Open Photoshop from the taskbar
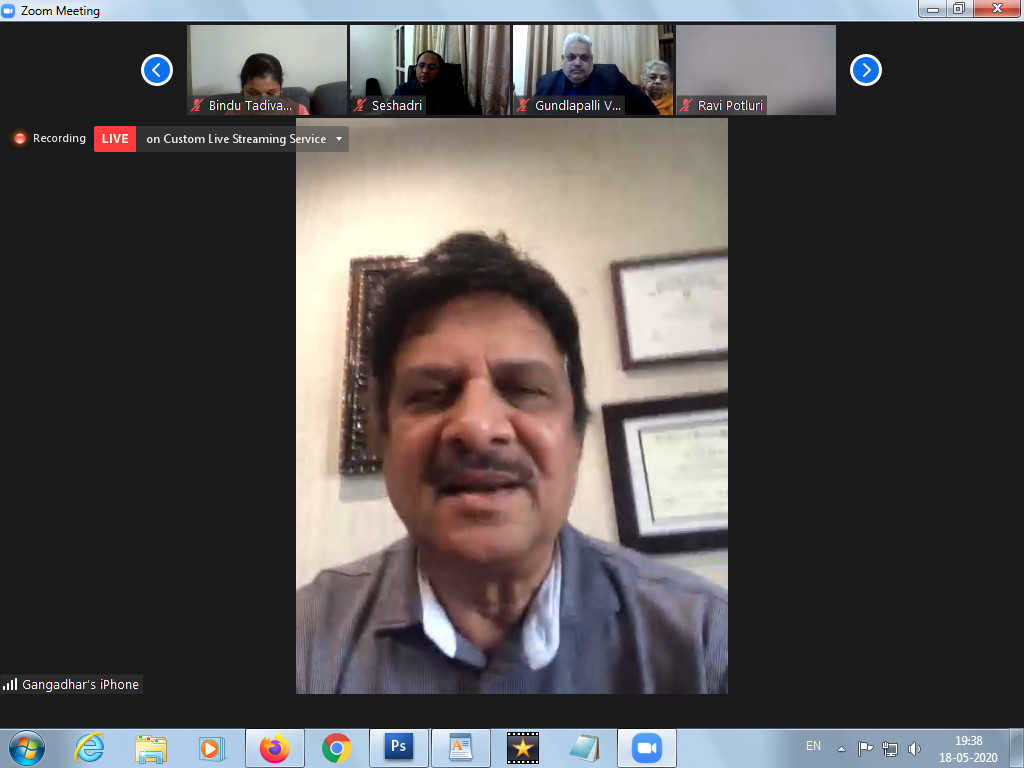This screenshot has height=768, width=1024. click(x=398, y=747)
